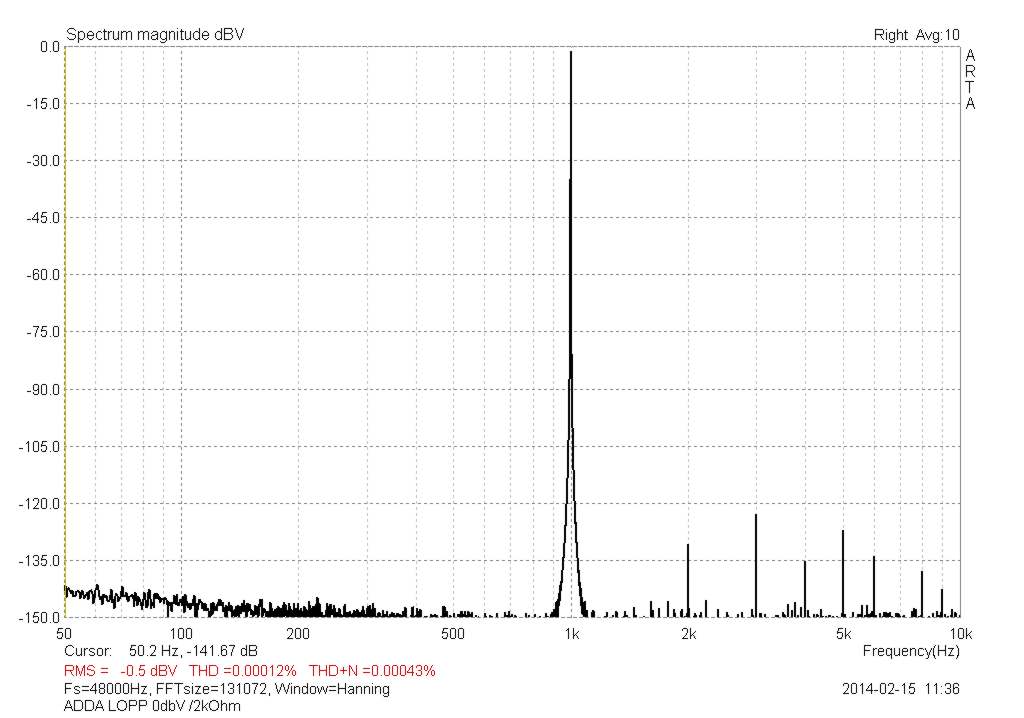
Task: Click the 'Spectrum magnitude dBV' title
Action: [x=155, y=35]
